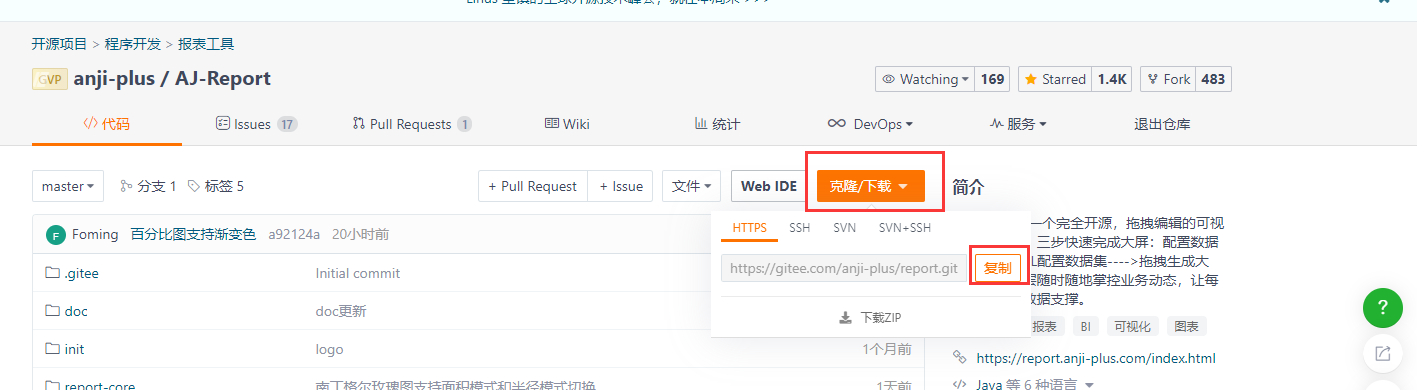Open the master branch dropdown
This screenshot has height=390, width=1417.
pos(68,186)
